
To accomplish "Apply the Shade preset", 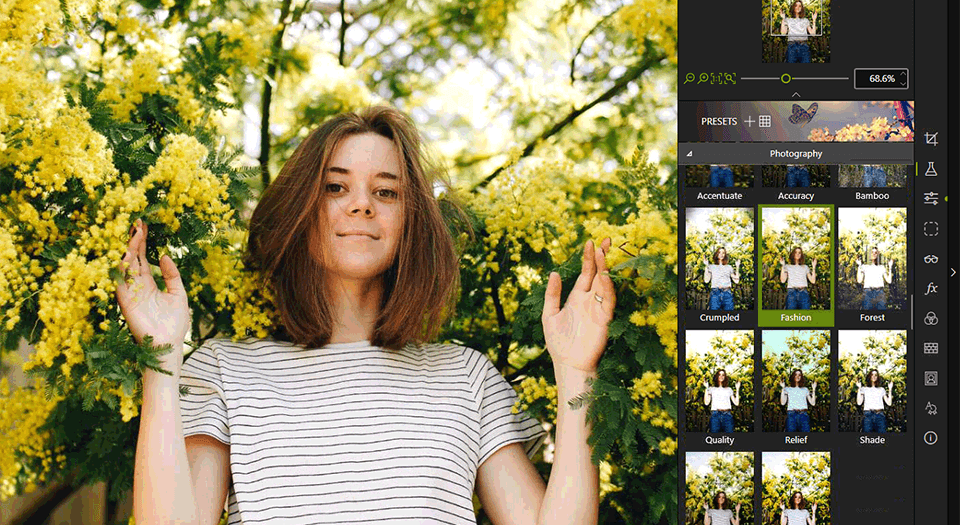I will coord(872,388).
